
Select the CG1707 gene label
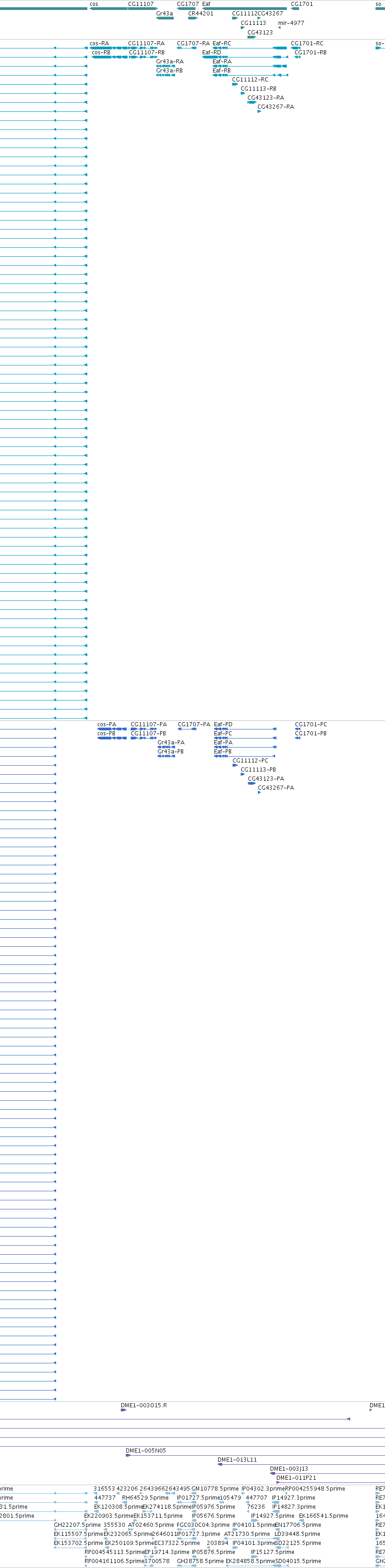(x=188, y=4)
